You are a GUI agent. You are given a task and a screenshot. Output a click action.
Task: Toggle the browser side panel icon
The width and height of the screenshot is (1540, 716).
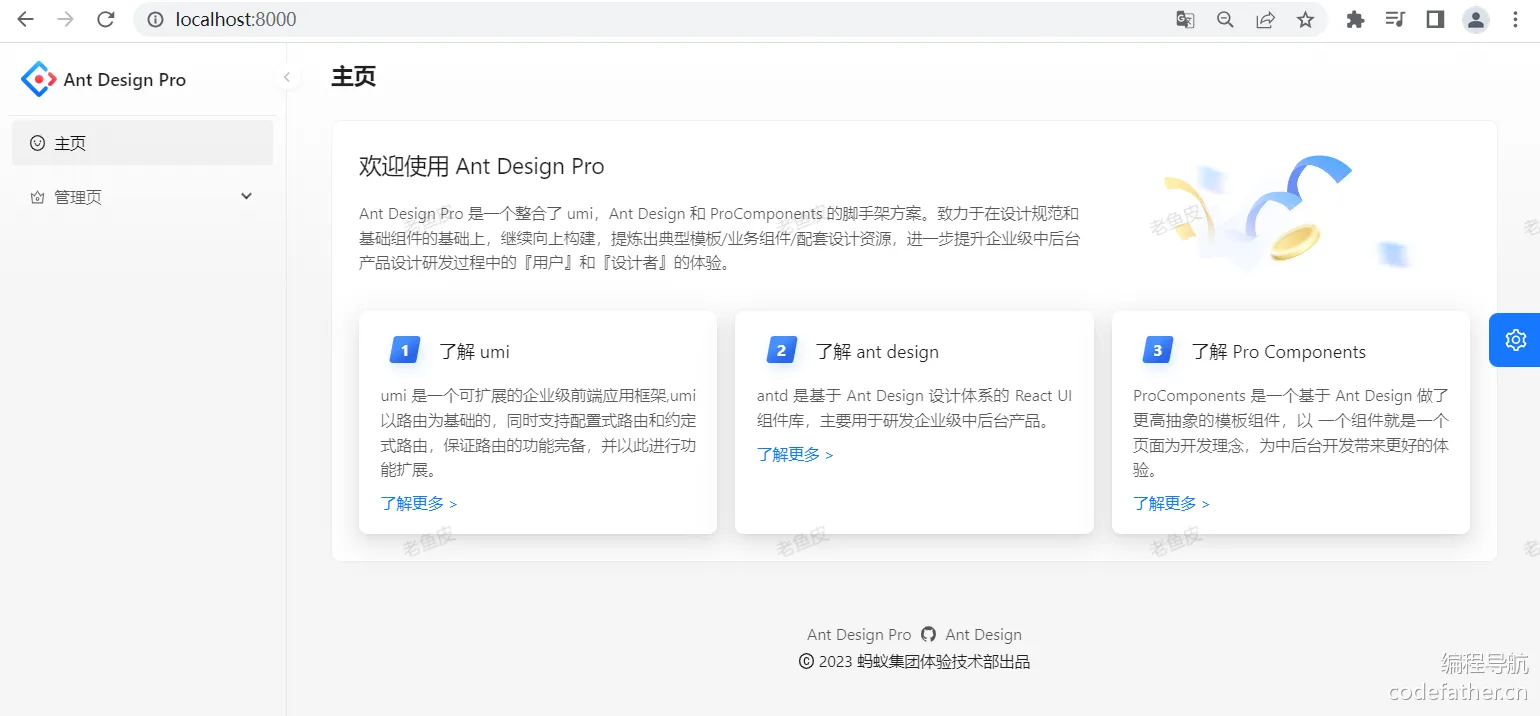tap(1435, 19)
